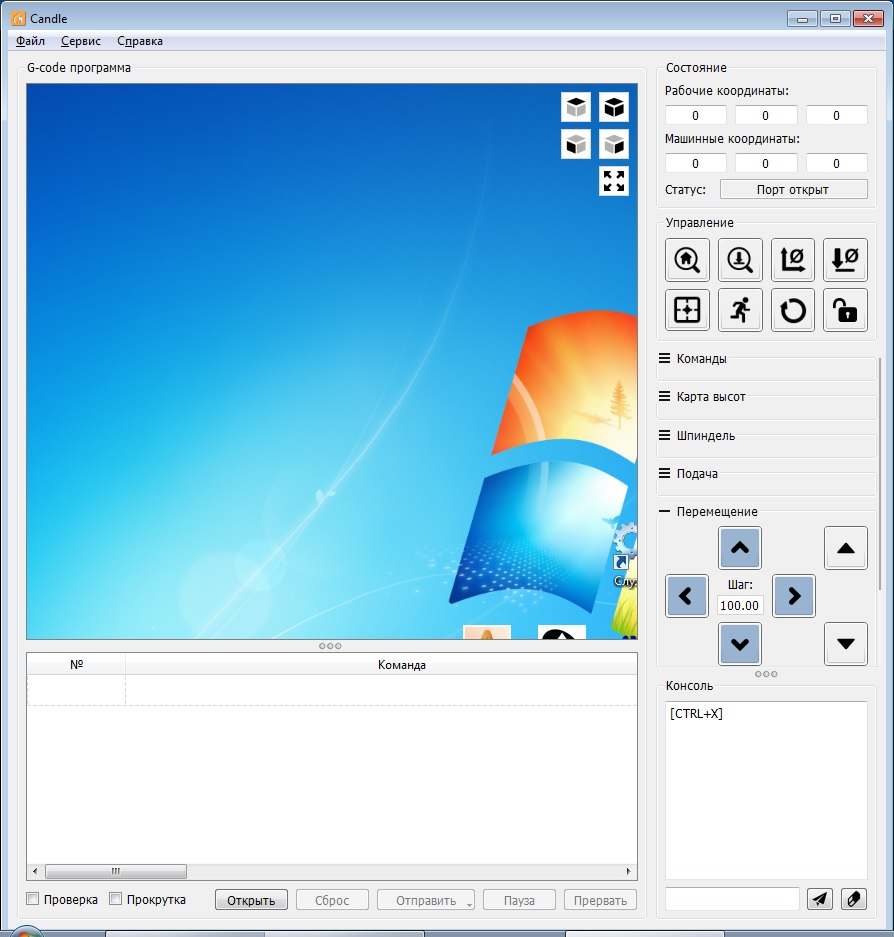
Task: Click the Открыть button
Action: (251, 900)
